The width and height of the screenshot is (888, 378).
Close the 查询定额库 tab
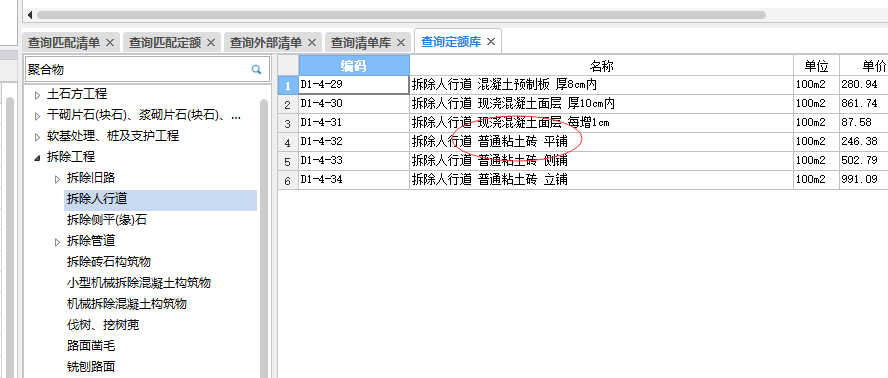click(491, 41)
